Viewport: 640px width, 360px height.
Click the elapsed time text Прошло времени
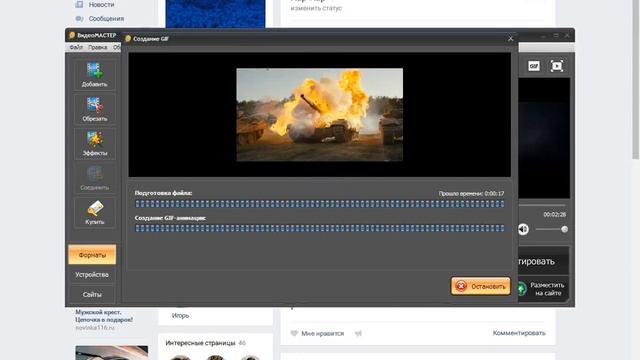pos(471,193)
